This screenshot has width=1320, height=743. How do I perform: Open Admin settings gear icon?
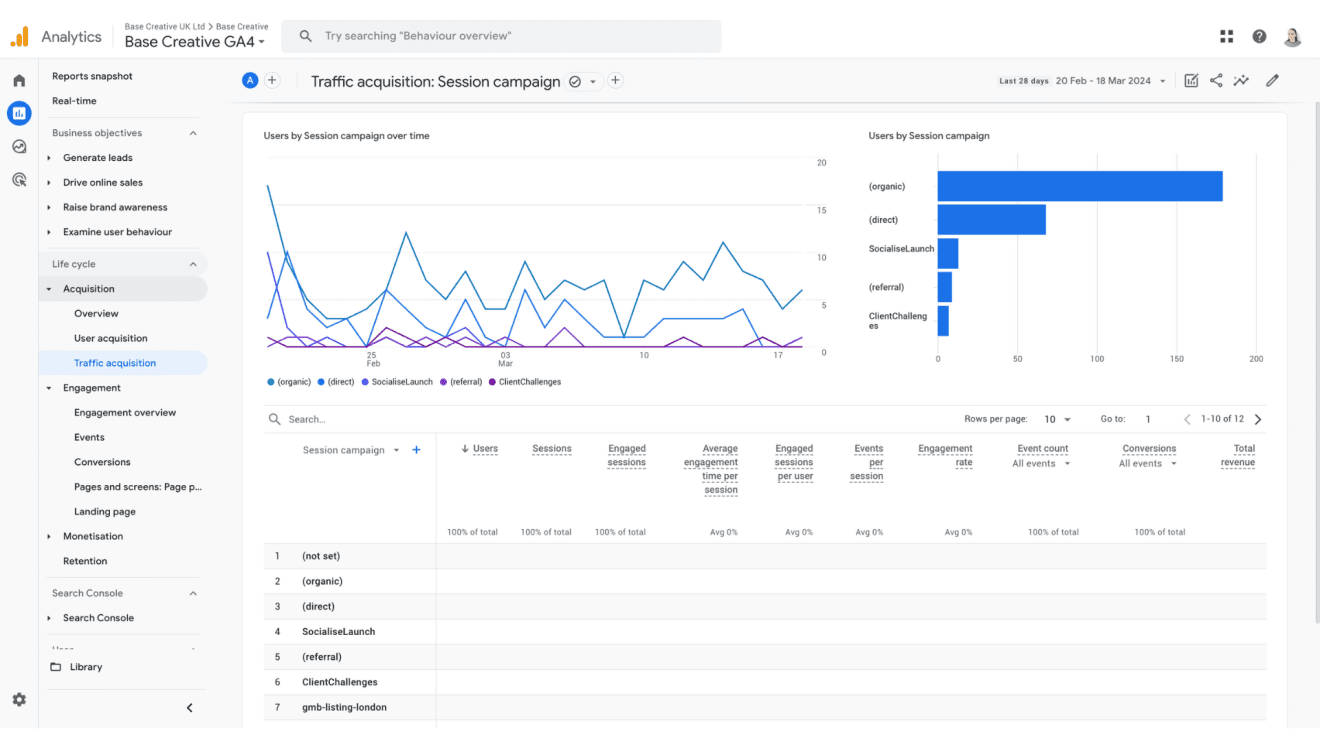[x=19, y=700]
